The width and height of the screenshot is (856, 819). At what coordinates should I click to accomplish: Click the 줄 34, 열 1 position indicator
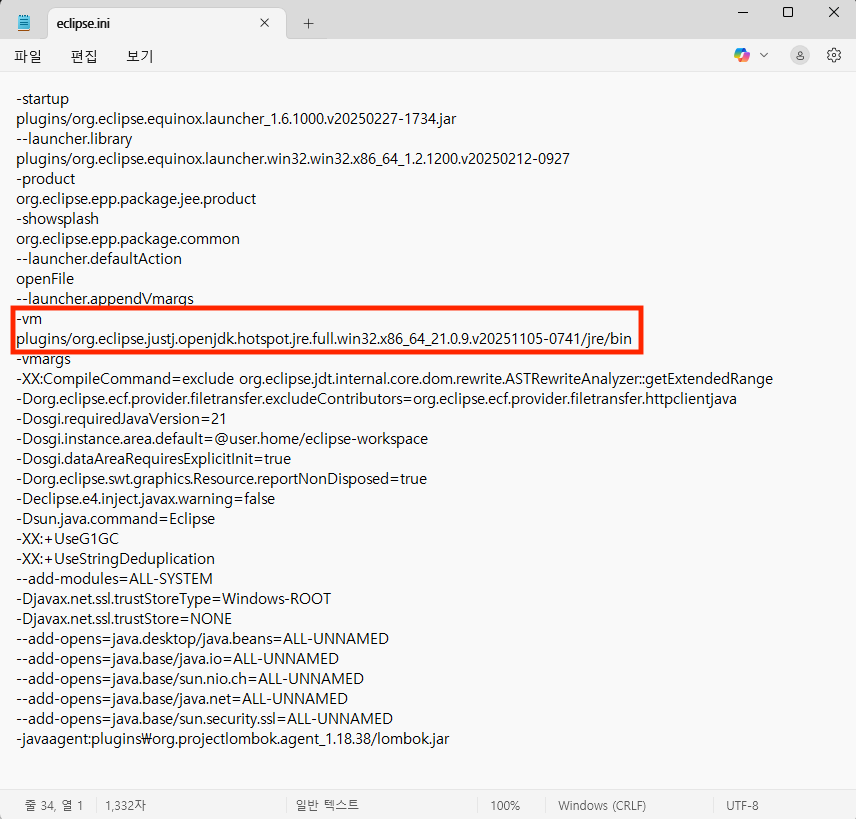pos(47,805)
